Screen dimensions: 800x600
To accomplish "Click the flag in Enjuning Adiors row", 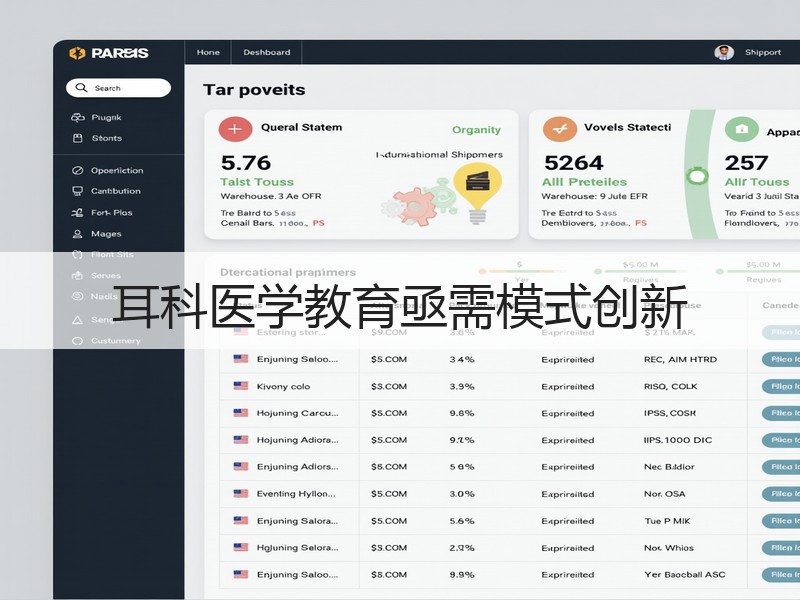I will click(241, 466).
